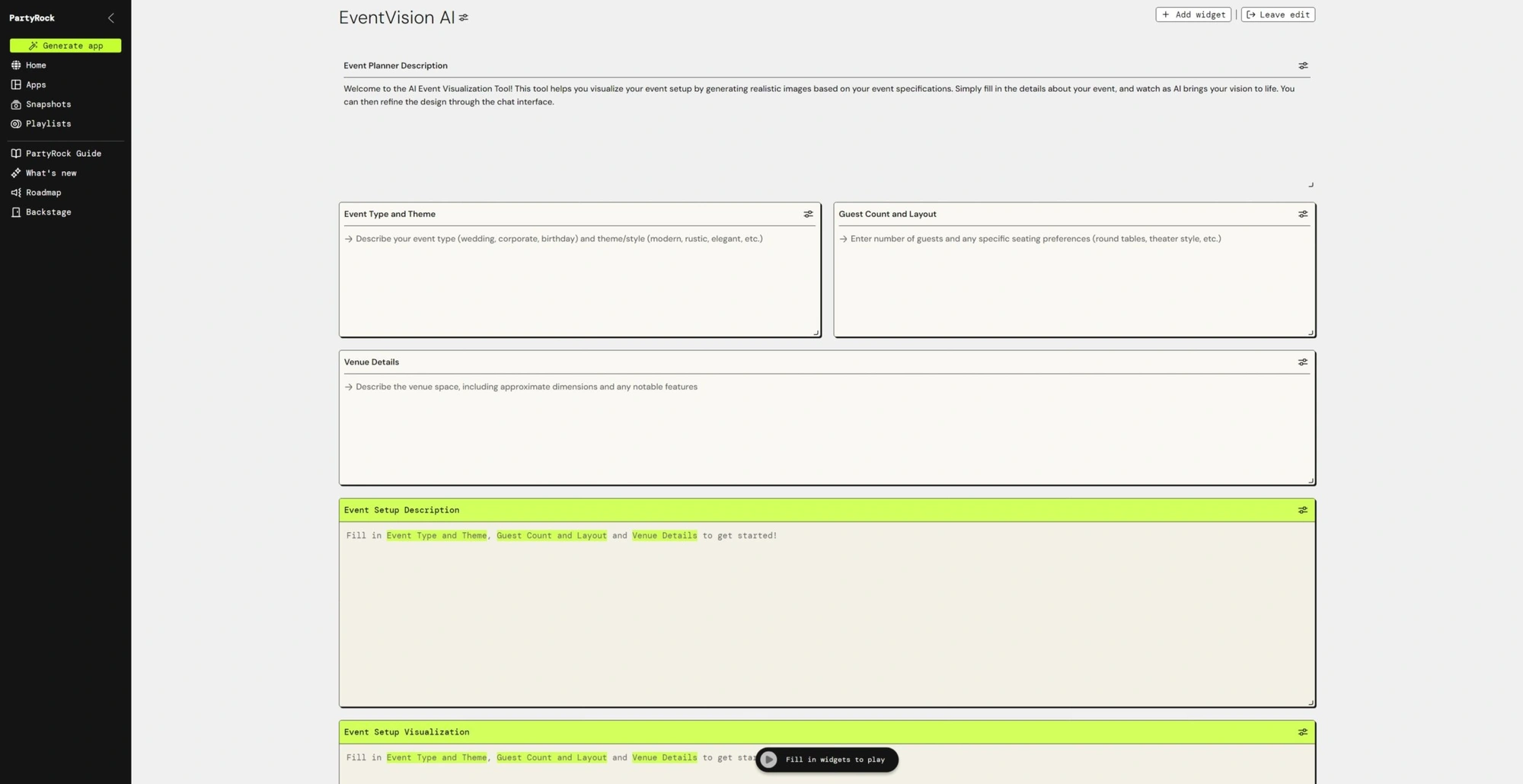Screen dimensions: 1523x784
Task: Click the Venue Details widget title
Action: 372,362
